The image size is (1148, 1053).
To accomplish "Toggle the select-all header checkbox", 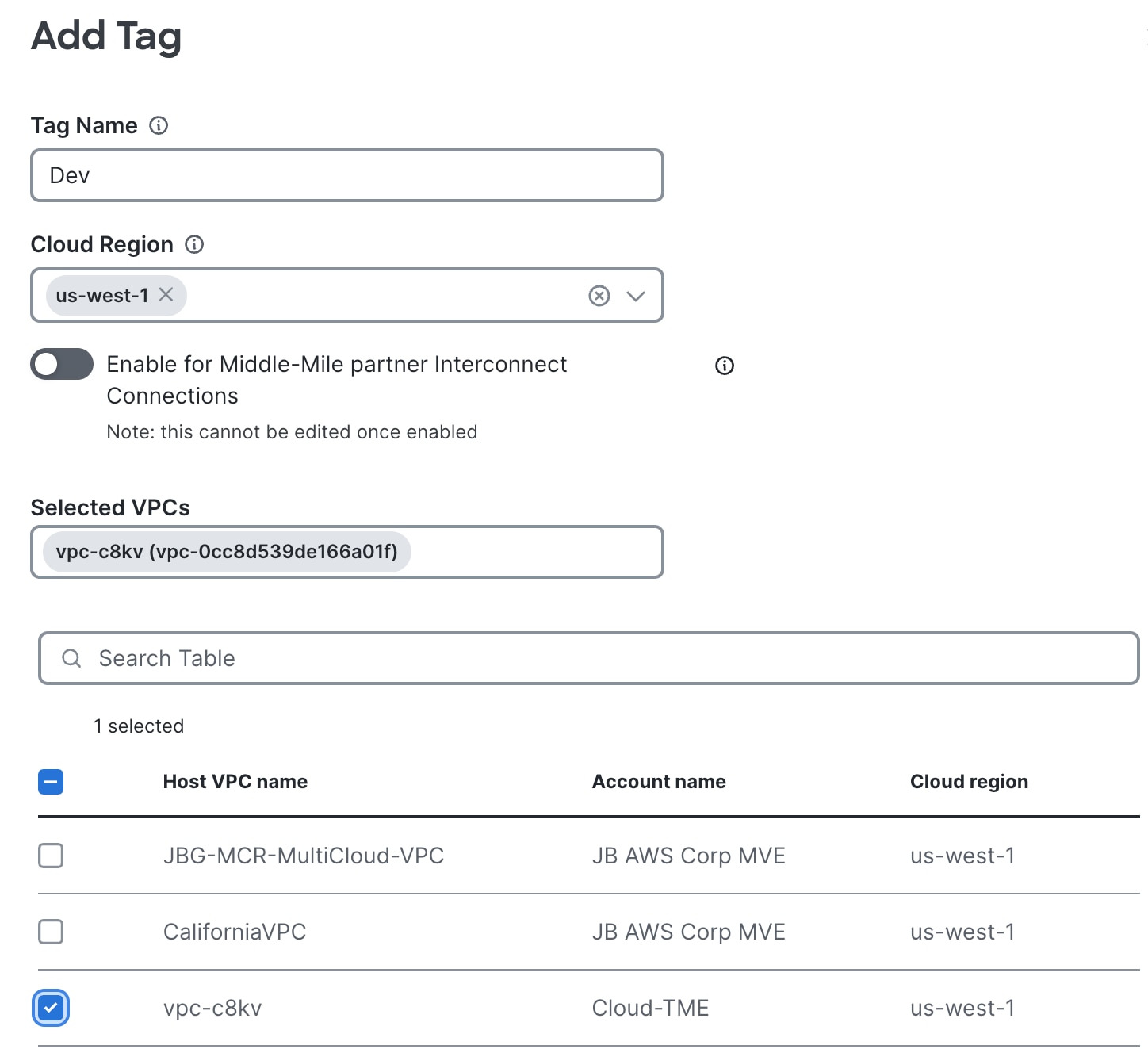I will (x=51, y=782).
